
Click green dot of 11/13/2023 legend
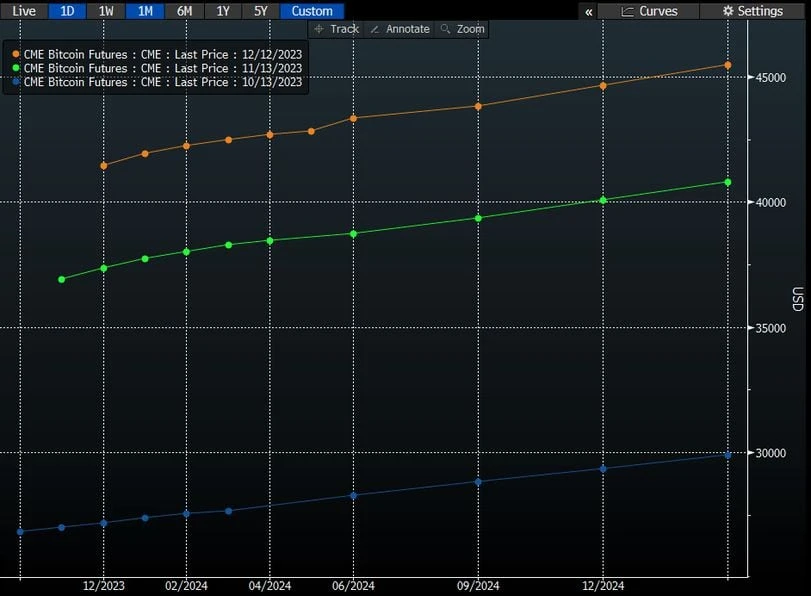click(x=15, y=68)
